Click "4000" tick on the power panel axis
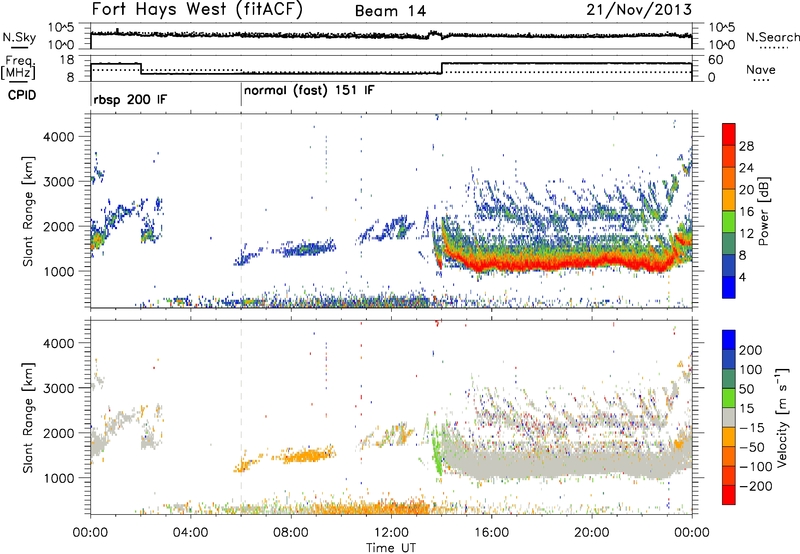This screenshot has width=800, height=554. pos(58,137)
